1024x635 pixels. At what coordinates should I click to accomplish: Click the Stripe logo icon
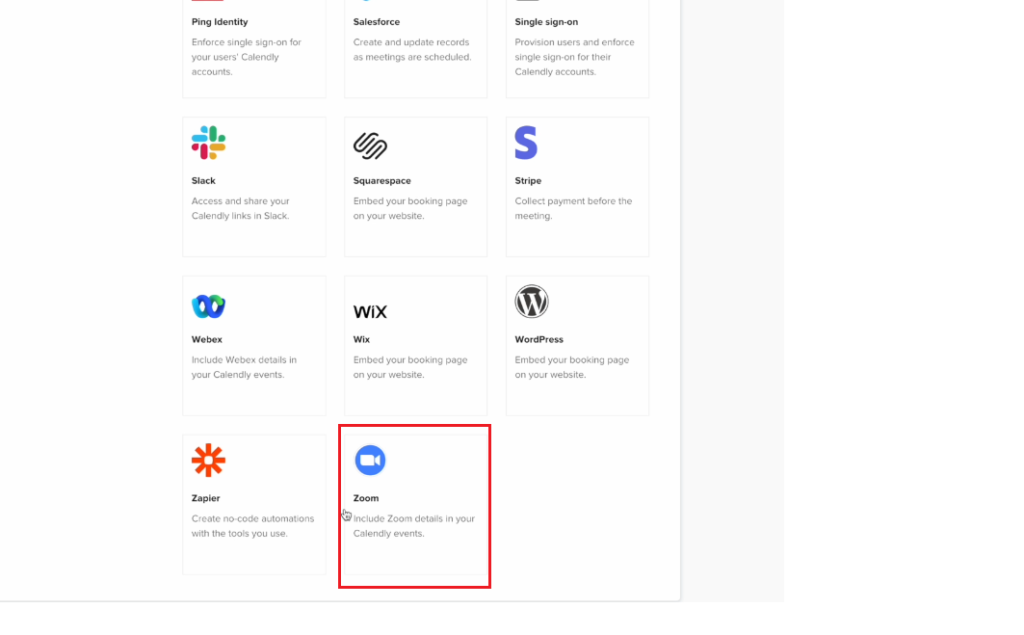[x=526, y=142]
